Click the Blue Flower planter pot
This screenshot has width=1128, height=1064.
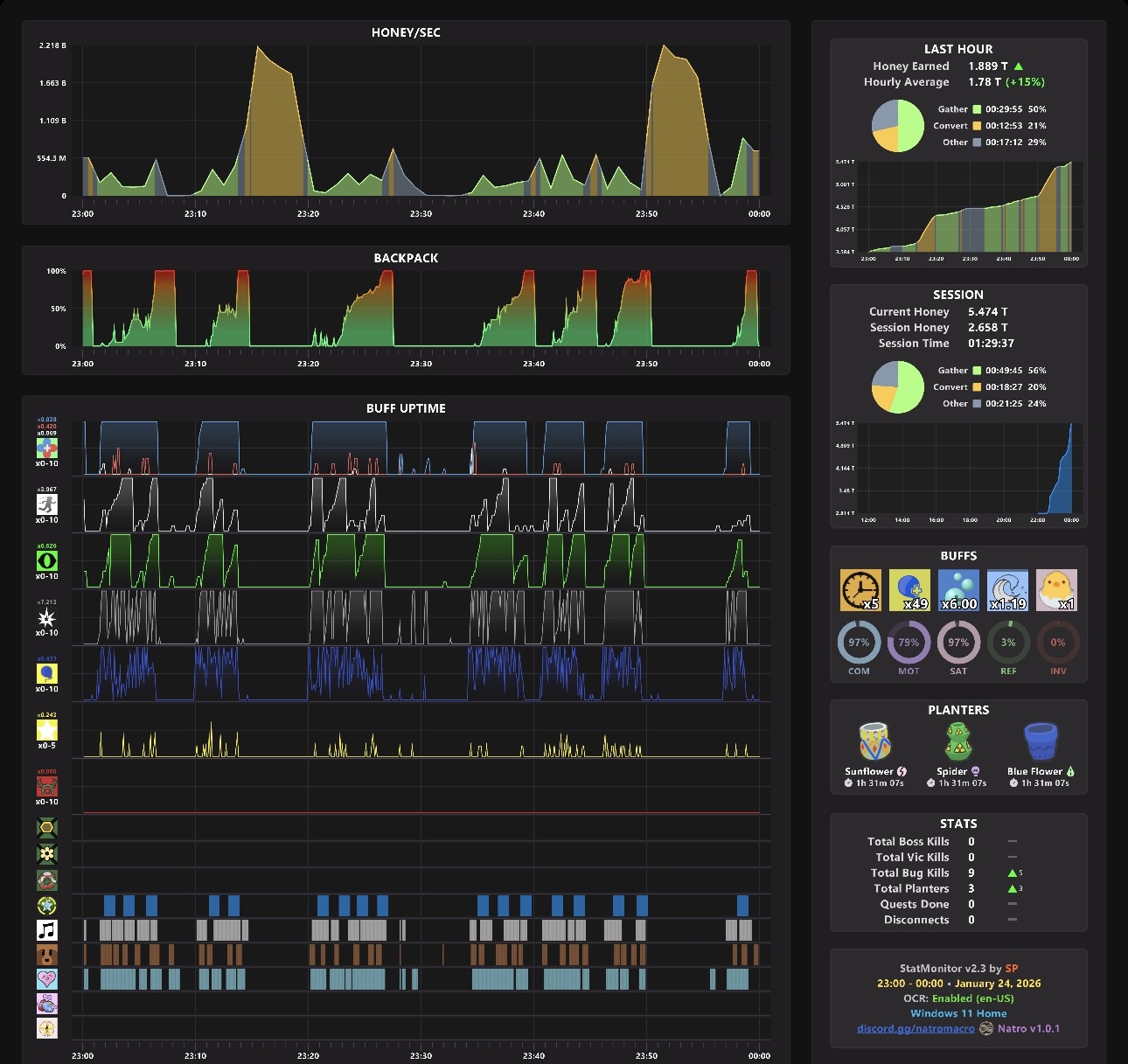pos(1041,742)
